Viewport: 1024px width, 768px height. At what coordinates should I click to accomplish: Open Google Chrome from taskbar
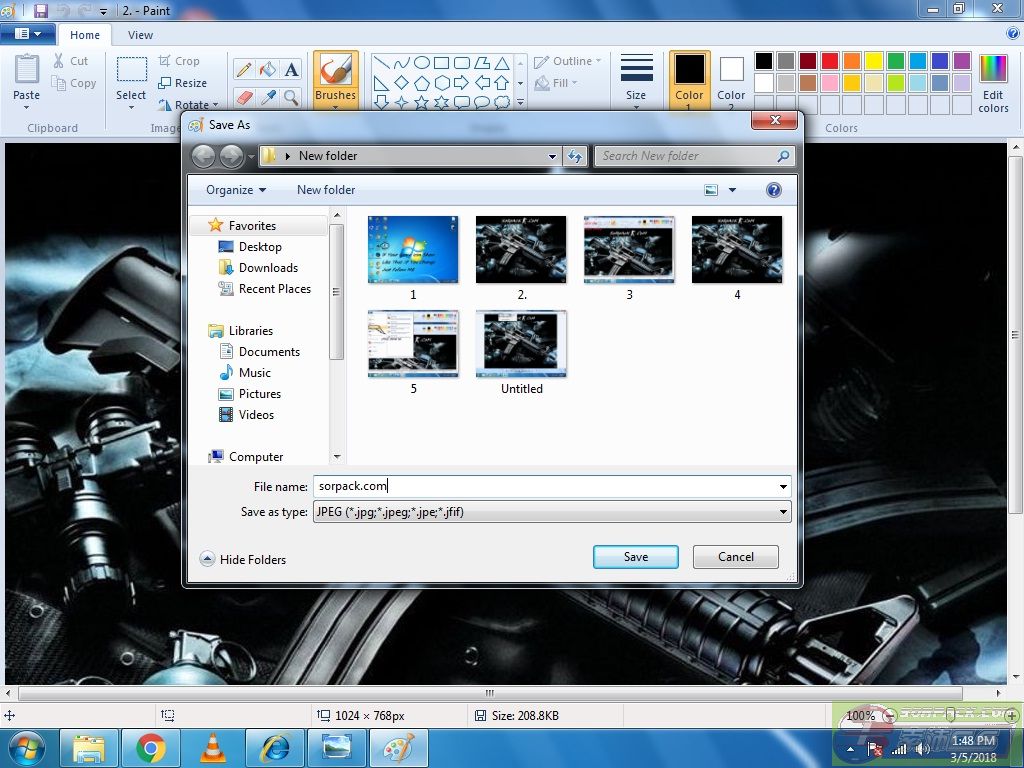pyautogui.click(x=151, y=748)
